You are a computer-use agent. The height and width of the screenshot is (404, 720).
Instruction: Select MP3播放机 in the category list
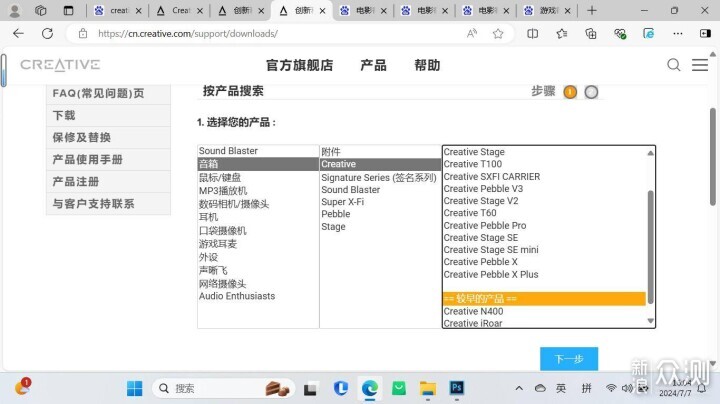pos(258,191)
